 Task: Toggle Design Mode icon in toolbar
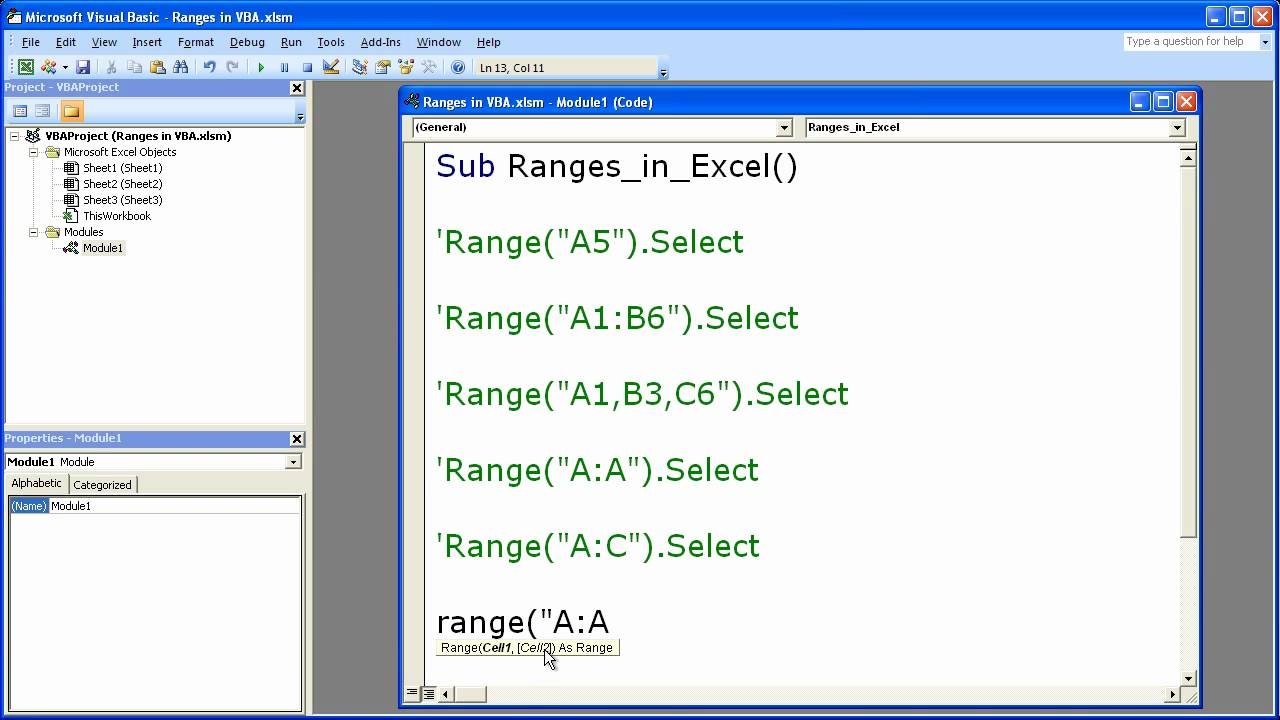331,67
